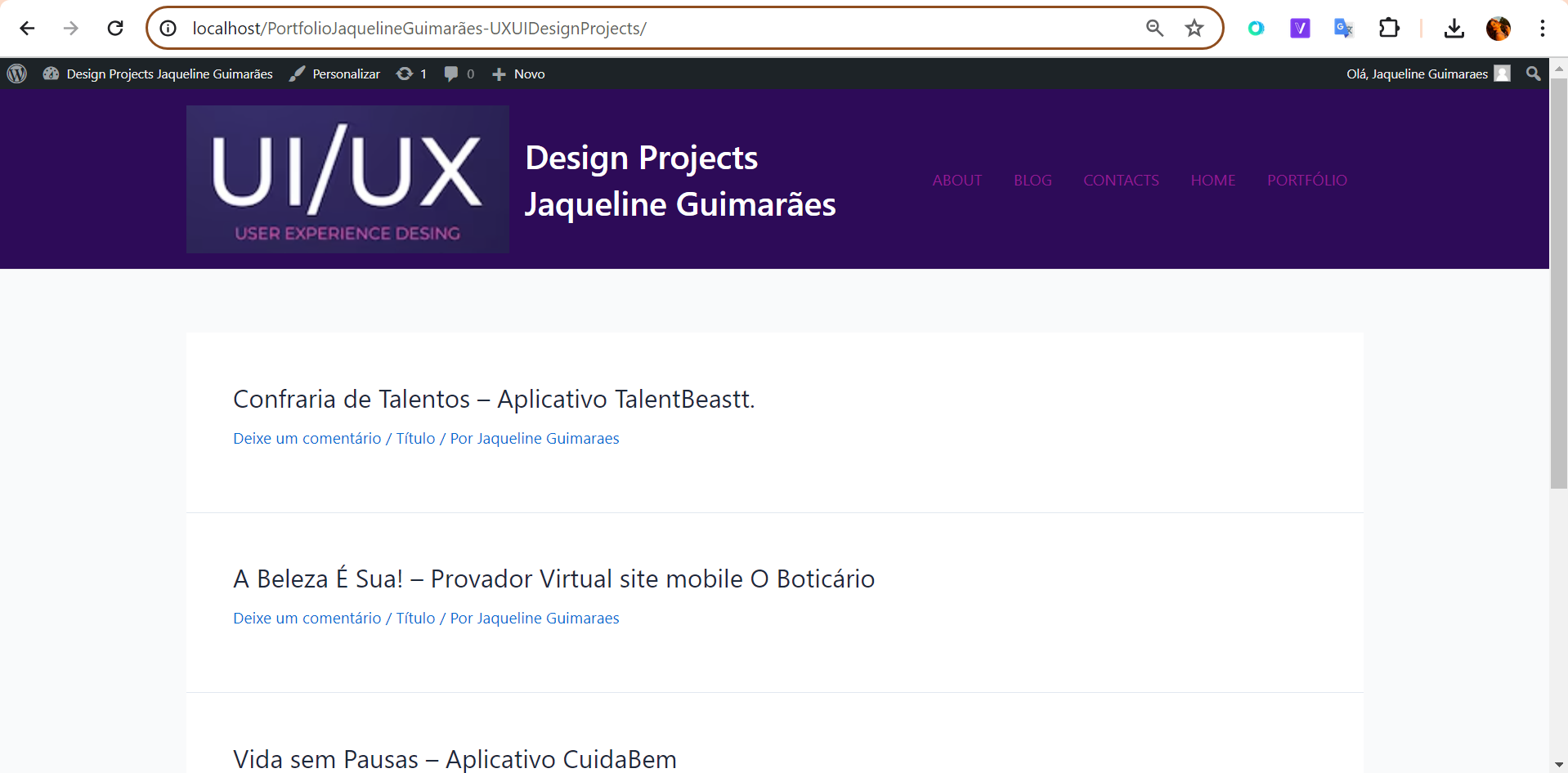
Task: Leave a comment on Confraria de Talentos post
Action: tap(307, 438)
